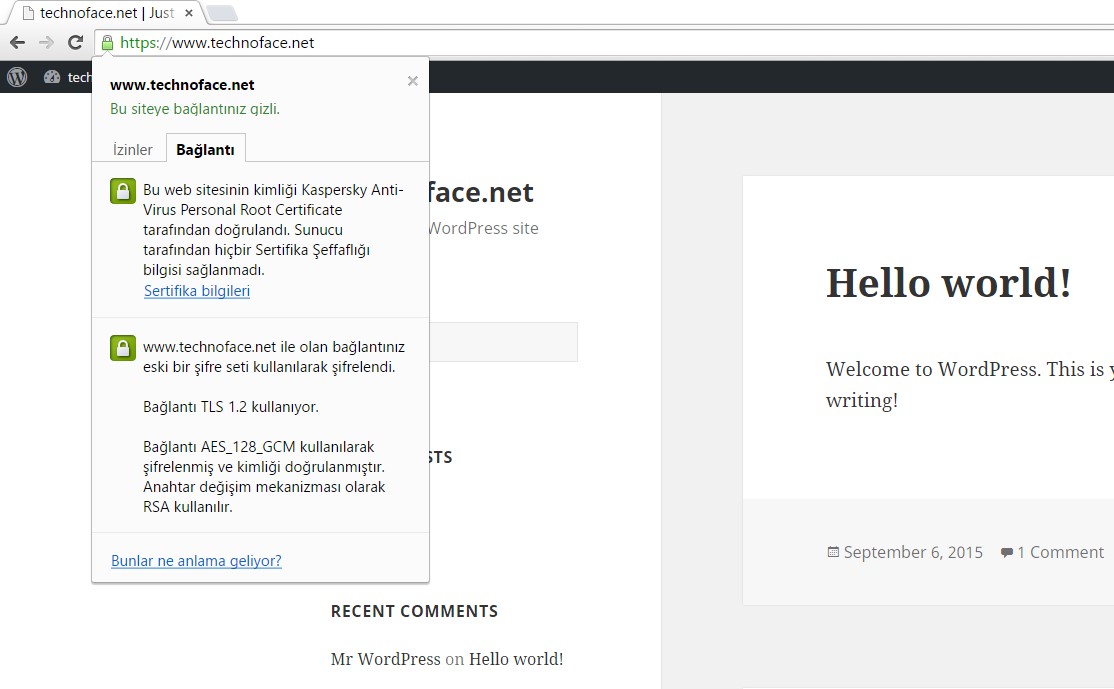Image resolution: width=1114 pixels, height=689 pixels.
Task: Click the www.technoface.net popup heading
Action: 182,85
